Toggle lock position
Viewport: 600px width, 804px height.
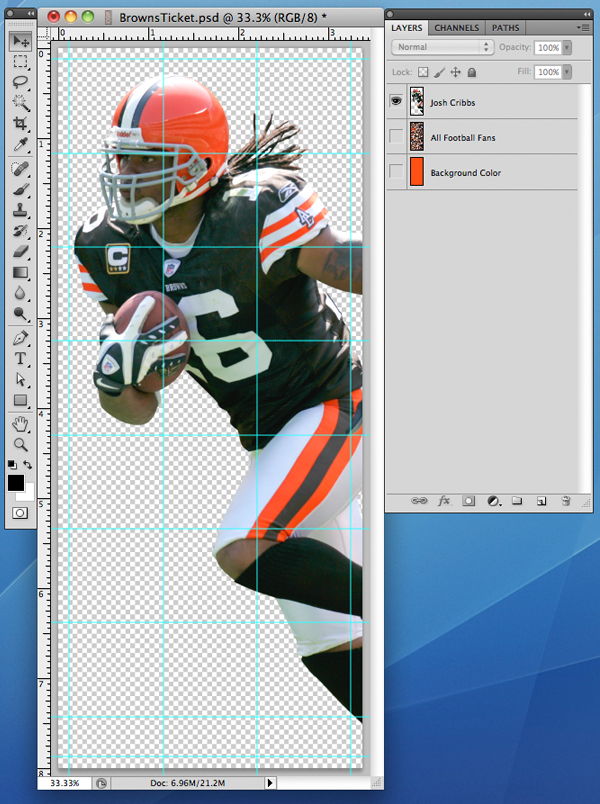[455, 72]
